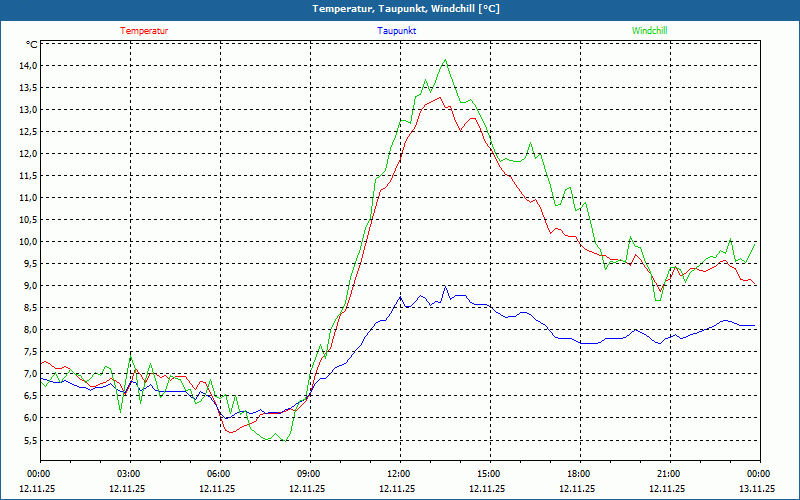Click the 13.11.25 date label
Viewport: 800px width, 500px height.
tap(757, 489)
